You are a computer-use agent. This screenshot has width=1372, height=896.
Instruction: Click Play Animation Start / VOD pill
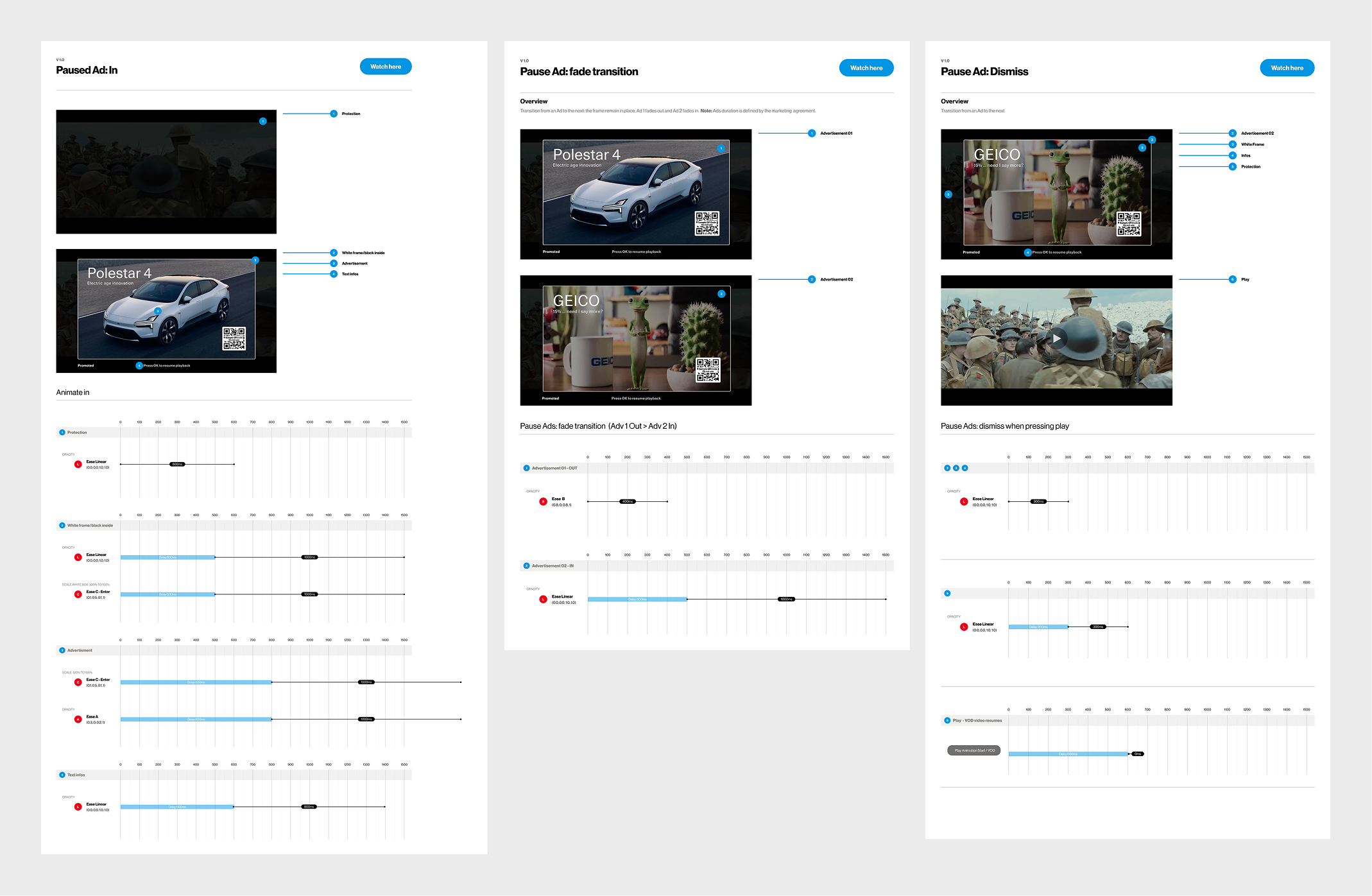974,750
